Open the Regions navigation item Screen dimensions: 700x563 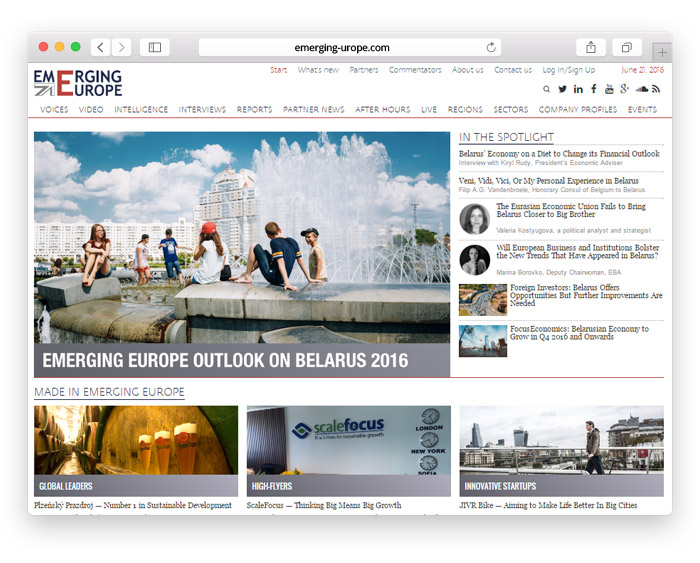pos(465,109)
